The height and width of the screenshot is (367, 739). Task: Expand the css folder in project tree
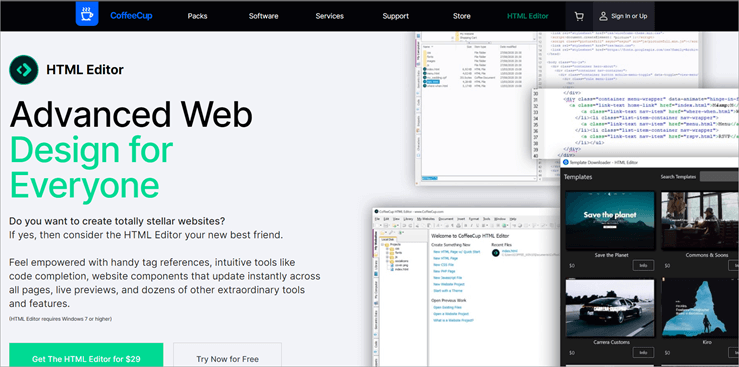[x=387, y=249]
